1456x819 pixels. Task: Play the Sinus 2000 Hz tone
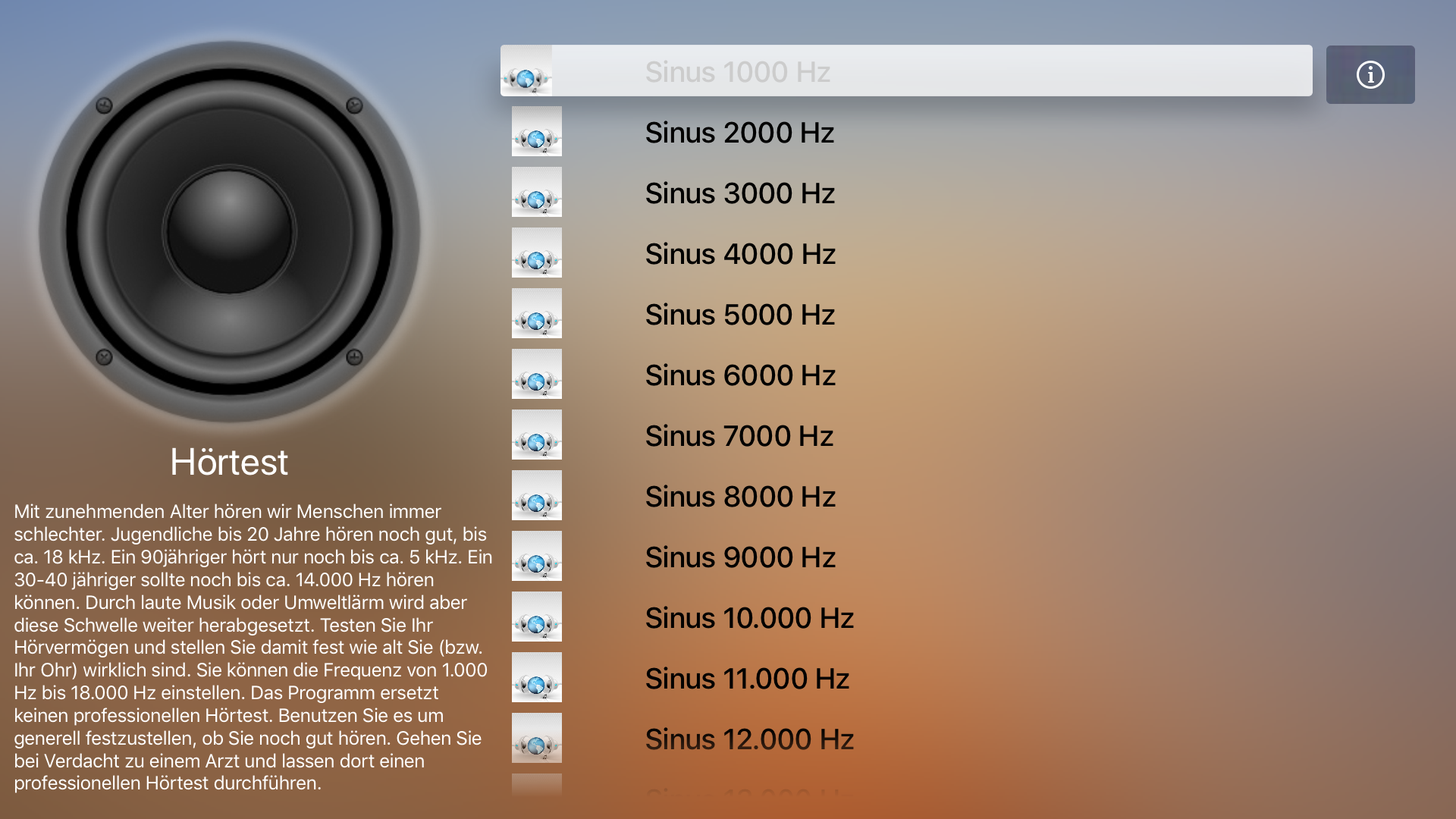pos(906,132)
